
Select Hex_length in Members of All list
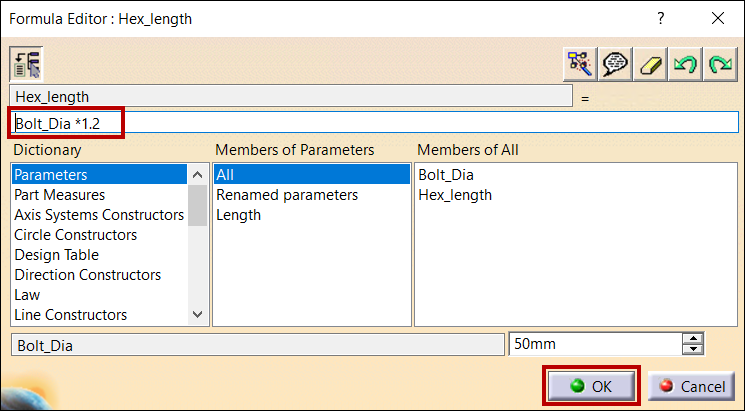[455, 195]
